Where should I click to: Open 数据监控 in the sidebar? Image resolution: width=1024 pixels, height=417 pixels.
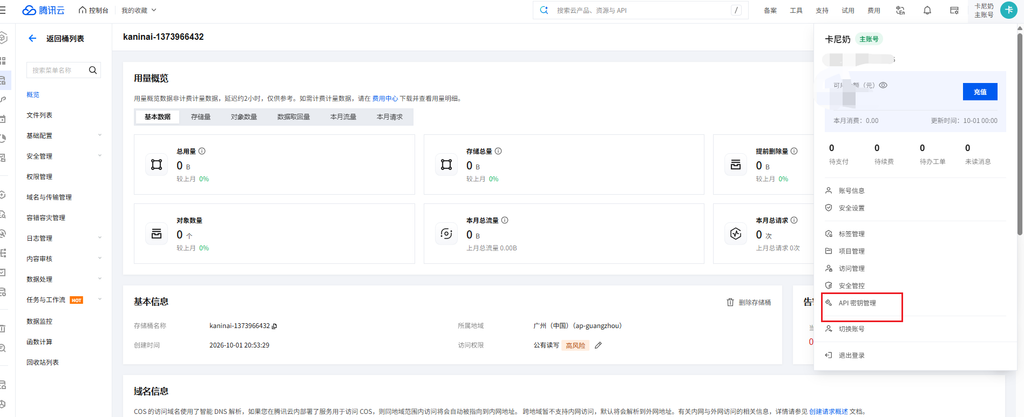click(x=39, y=321)
